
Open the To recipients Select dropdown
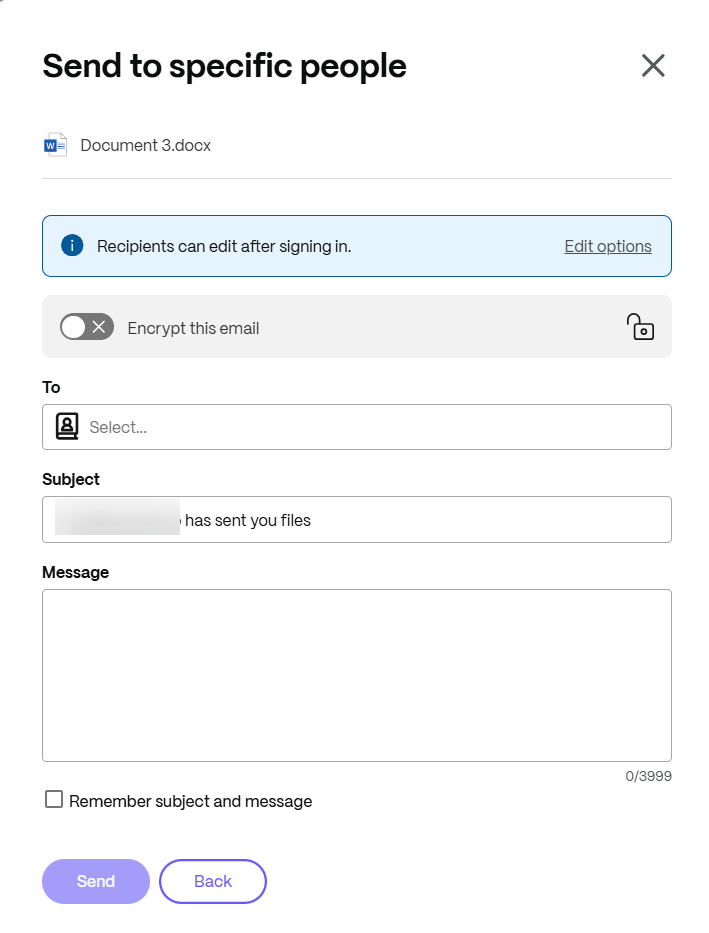pos(370,427)
